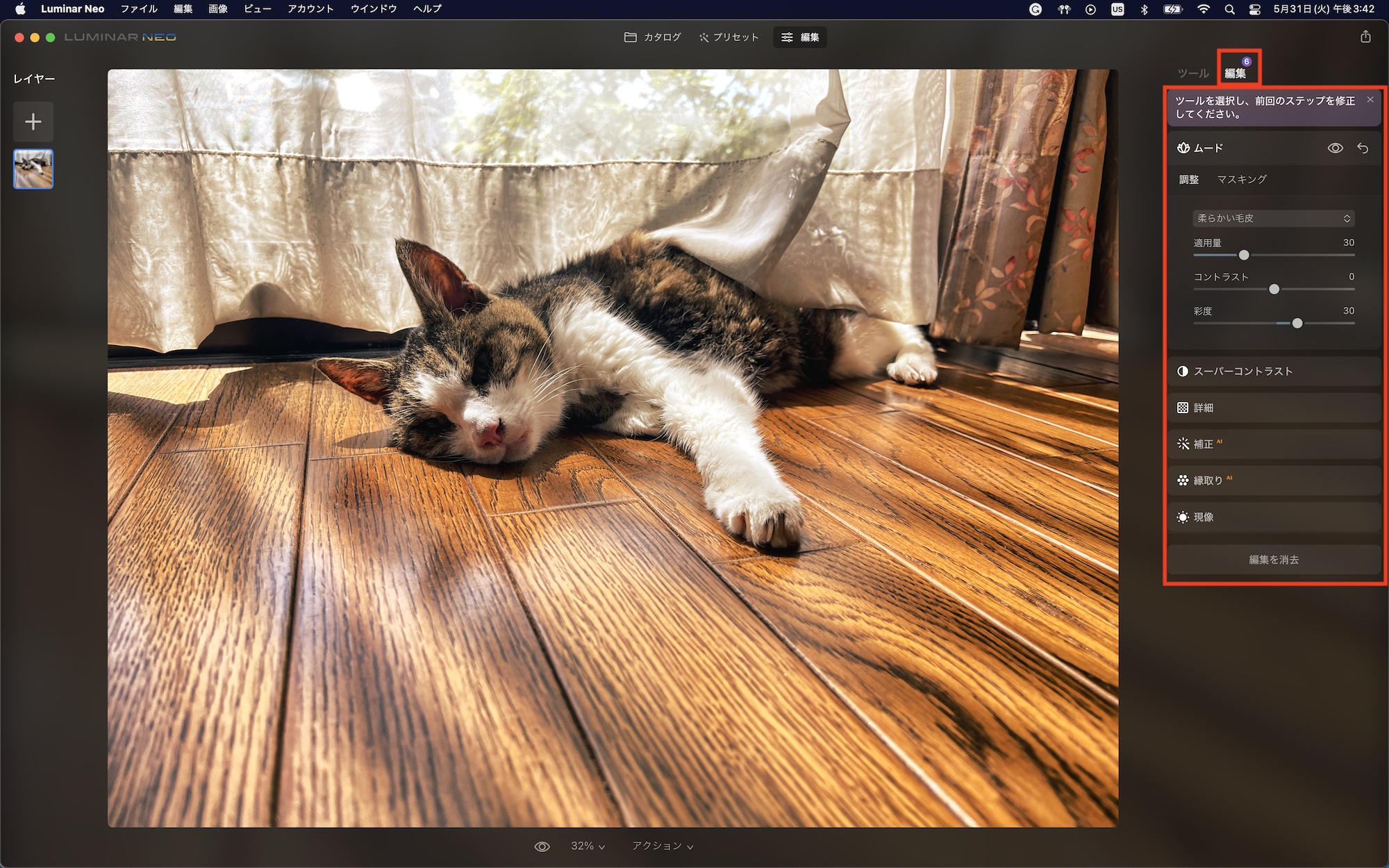Viewport: 1389px width, 868px height.
Task: Click the 彩度 slider handle
Action: point(1297,324)
